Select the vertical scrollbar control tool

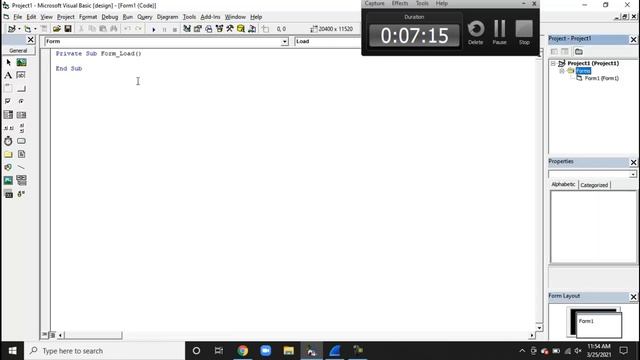point(21,128)
